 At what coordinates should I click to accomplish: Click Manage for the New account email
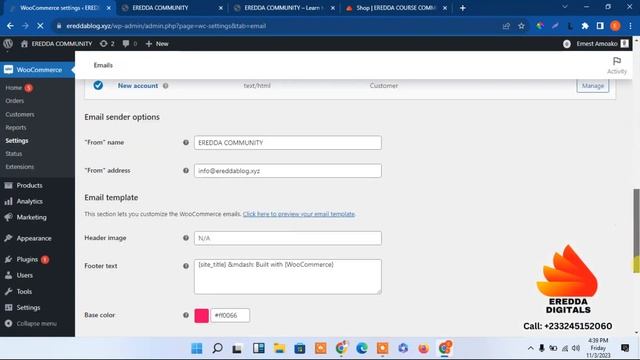593,86
